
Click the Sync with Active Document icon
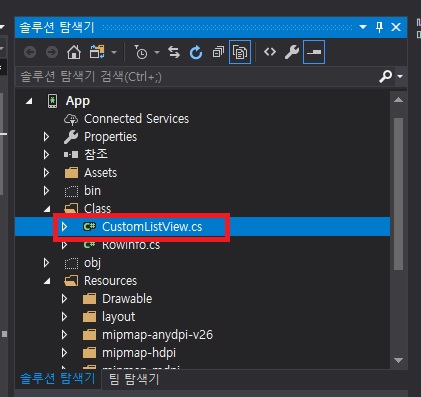[x=174, y=52]
